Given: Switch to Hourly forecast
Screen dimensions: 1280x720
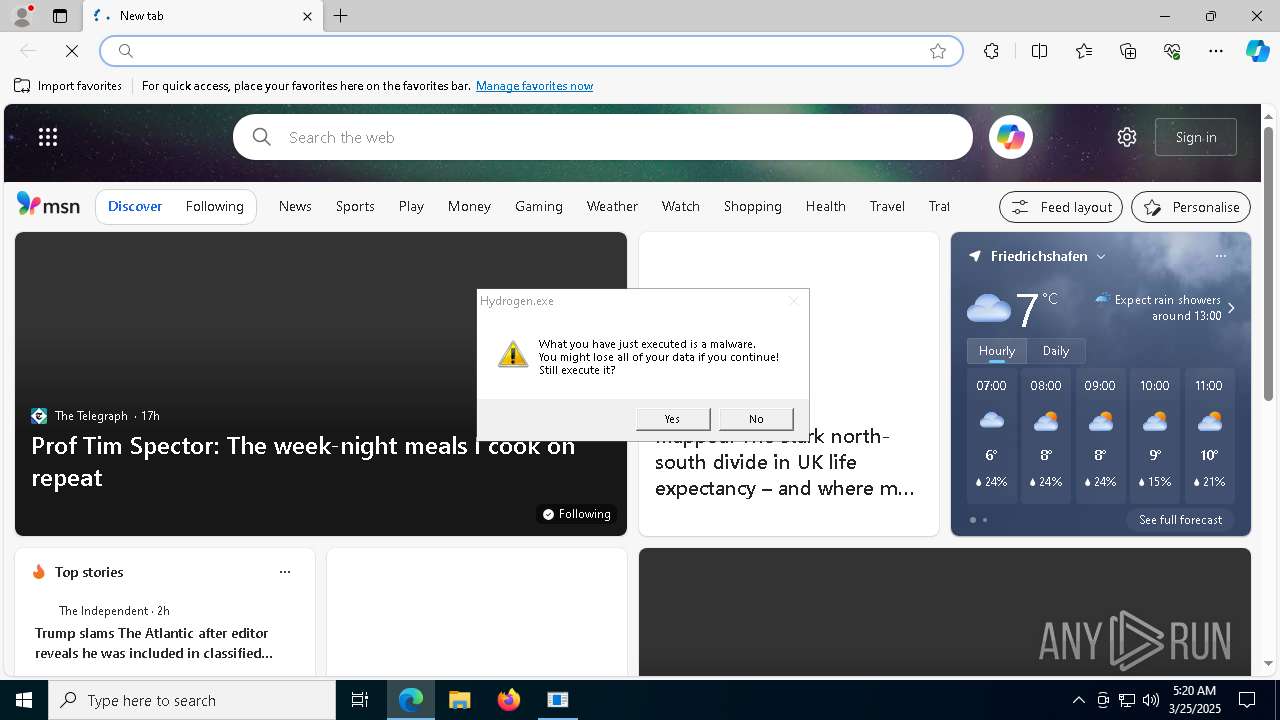Looking at the screenshot, I should pyautogui.click(x=997, y=351).
